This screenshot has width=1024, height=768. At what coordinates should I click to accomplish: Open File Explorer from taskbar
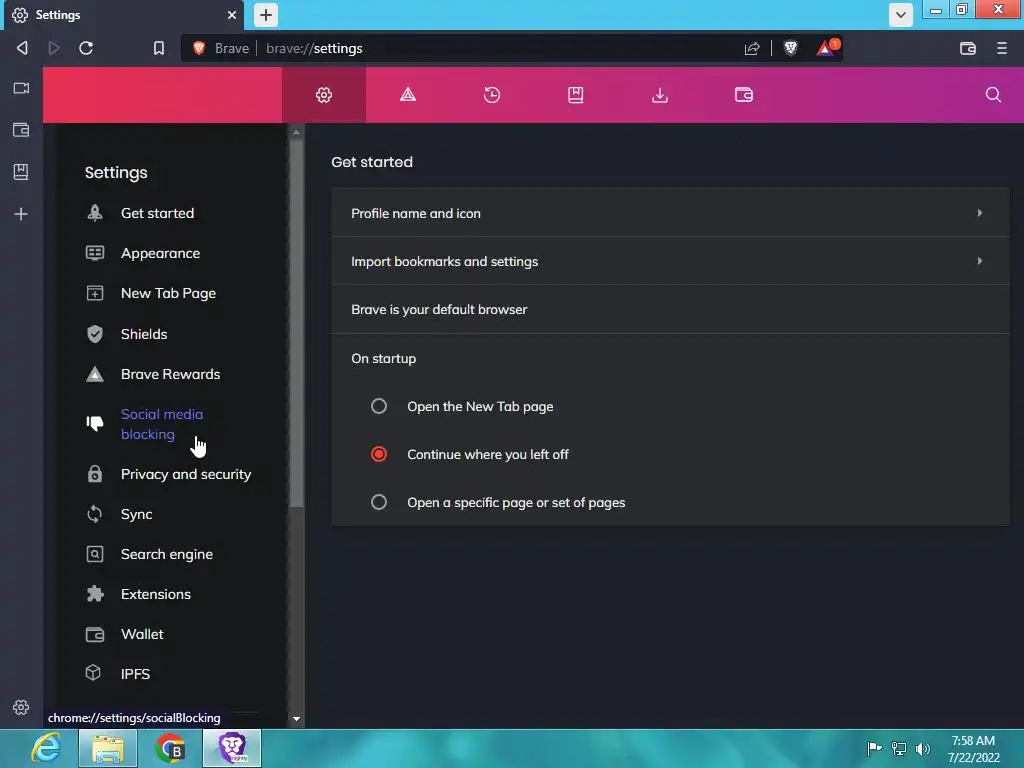tap(108, 748)
